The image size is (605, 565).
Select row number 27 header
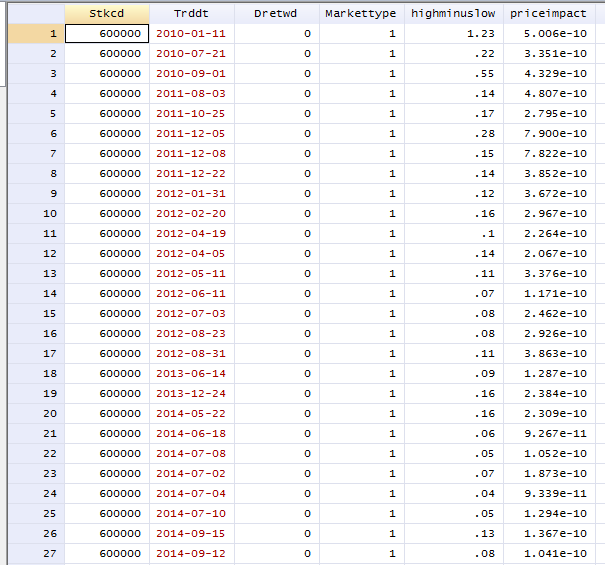tap(36, 554)
